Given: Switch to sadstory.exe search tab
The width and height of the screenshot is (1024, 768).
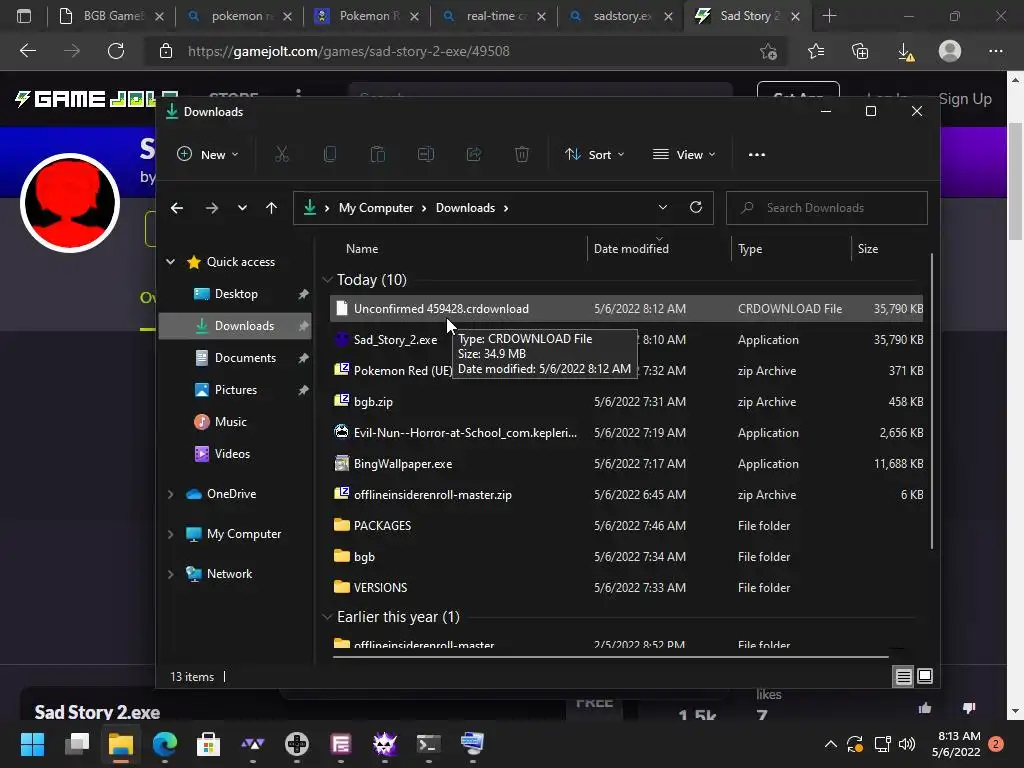Looking at the screenshot, I should click(x=621, y=16).
